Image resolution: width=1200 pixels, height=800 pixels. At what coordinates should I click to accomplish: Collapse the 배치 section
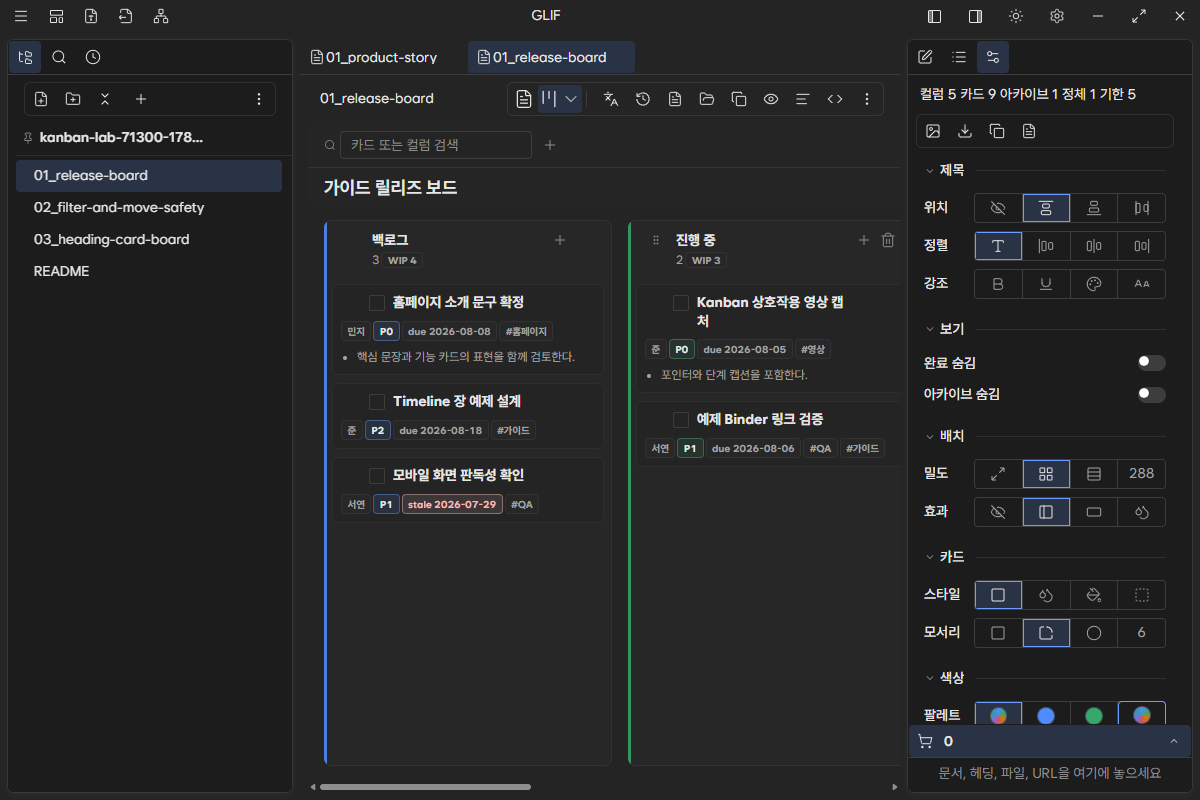(x=945, y=436)
